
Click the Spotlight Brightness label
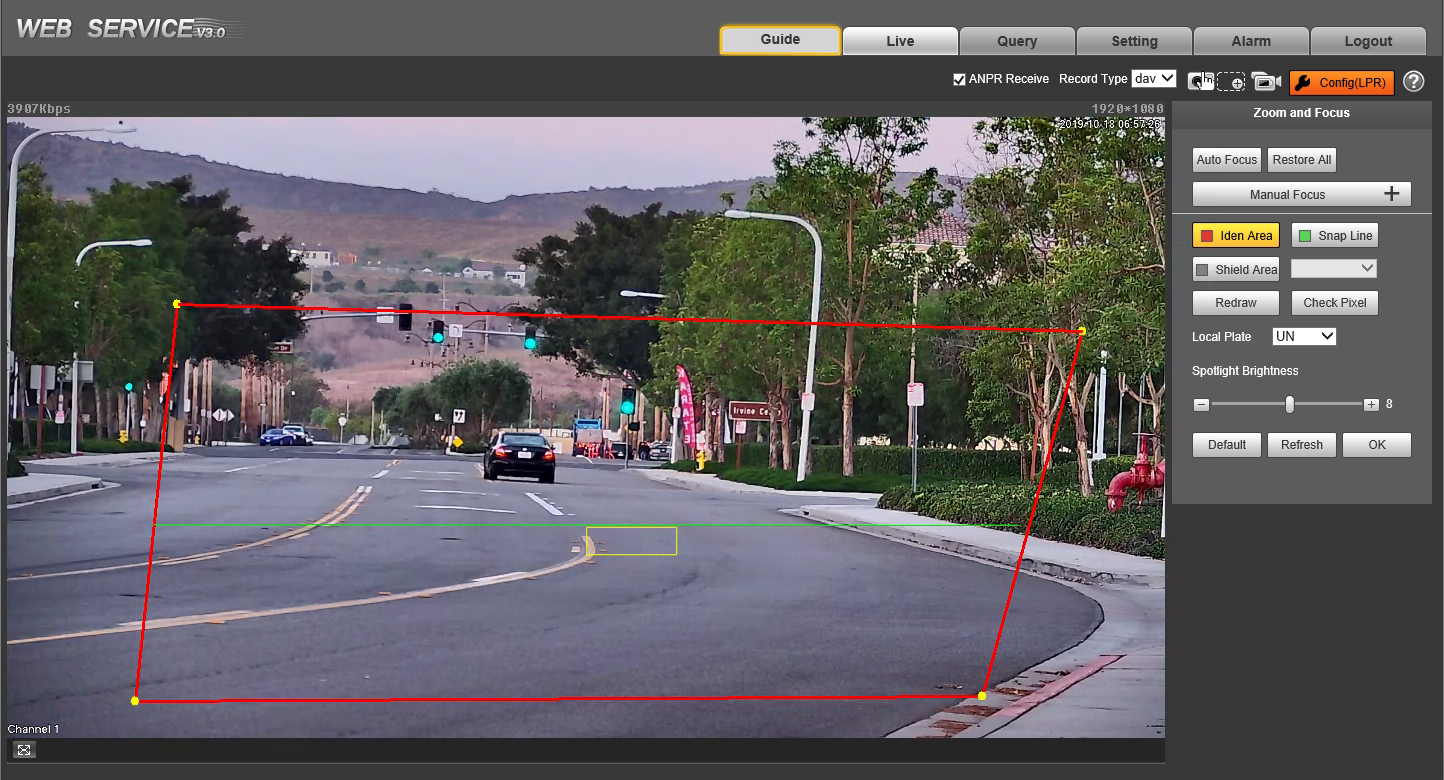coord(1245,371)
